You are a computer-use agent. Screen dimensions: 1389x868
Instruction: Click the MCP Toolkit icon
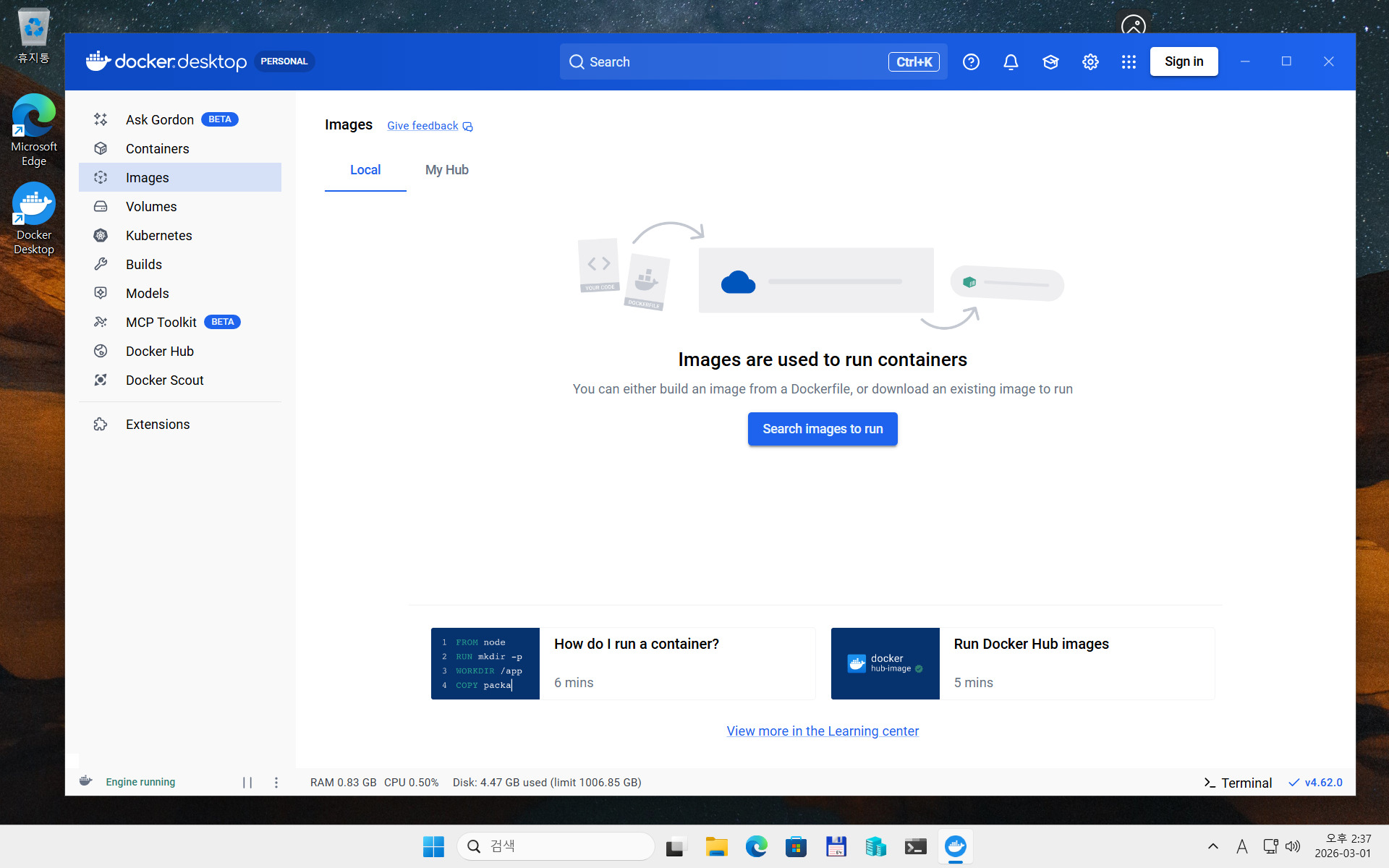(101, 322)
